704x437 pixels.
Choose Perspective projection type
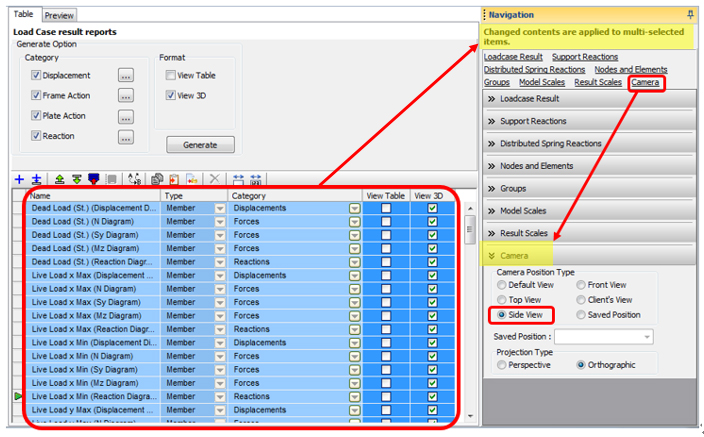pyautogui.click(x=502, y=365)
